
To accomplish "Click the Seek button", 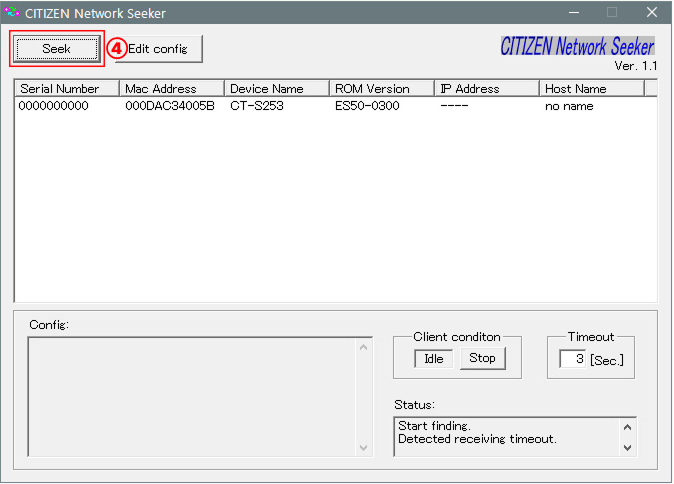I will (57, 49).
